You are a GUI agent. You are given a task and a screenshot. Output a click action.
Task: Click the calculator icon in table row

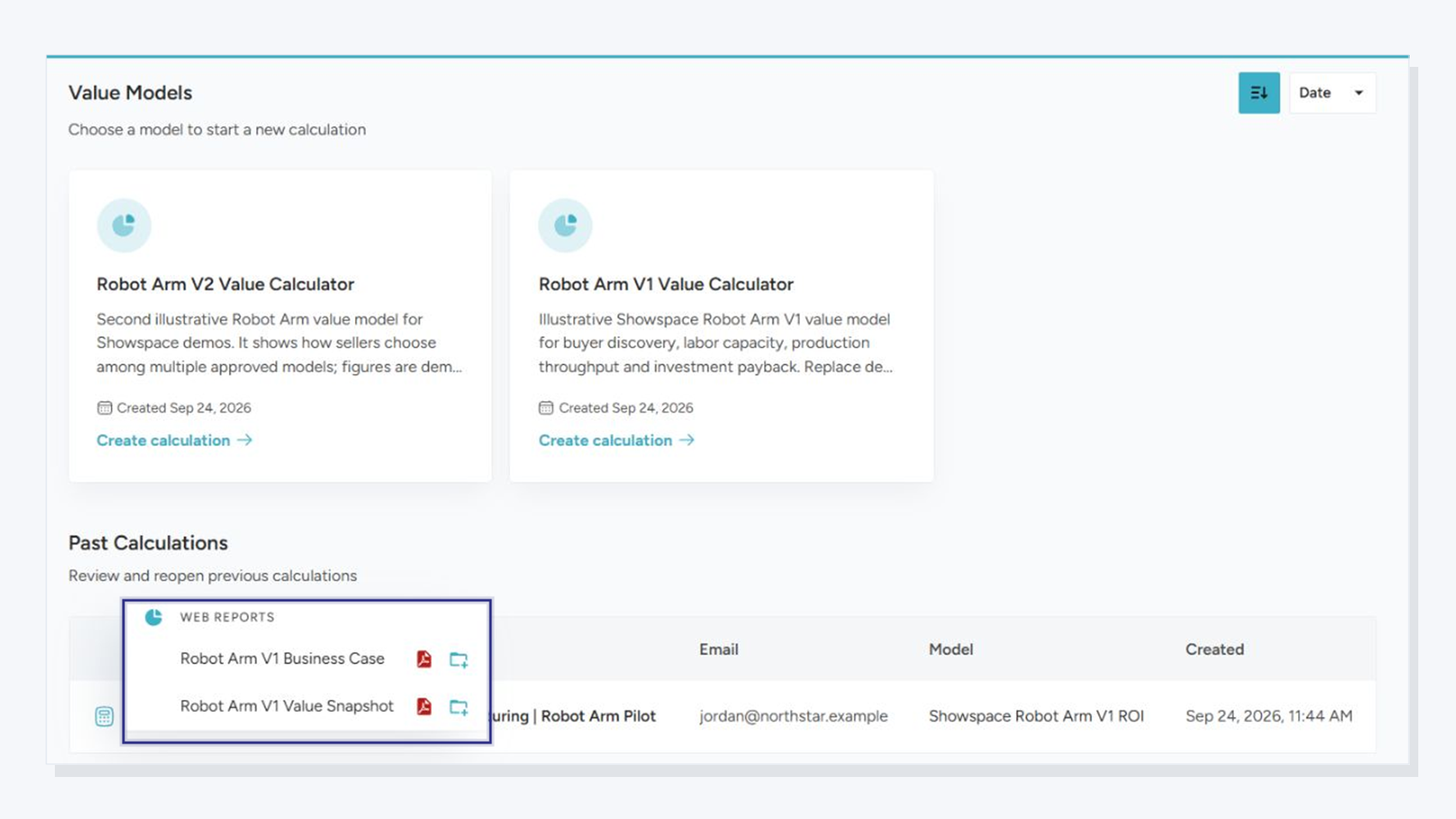coord(104,716)
